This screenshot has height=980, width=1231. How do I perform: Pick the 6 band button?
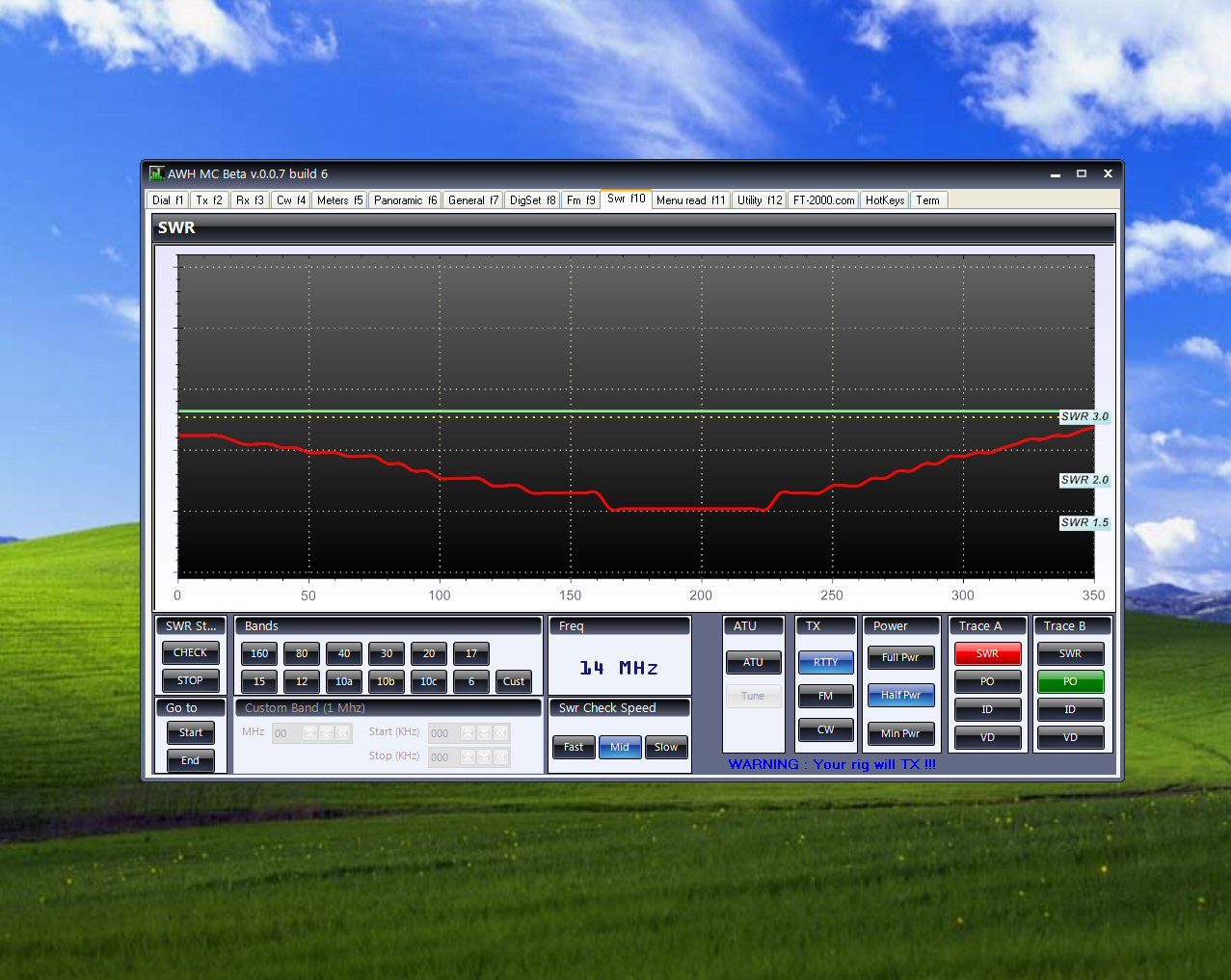(x=471, y=681)
